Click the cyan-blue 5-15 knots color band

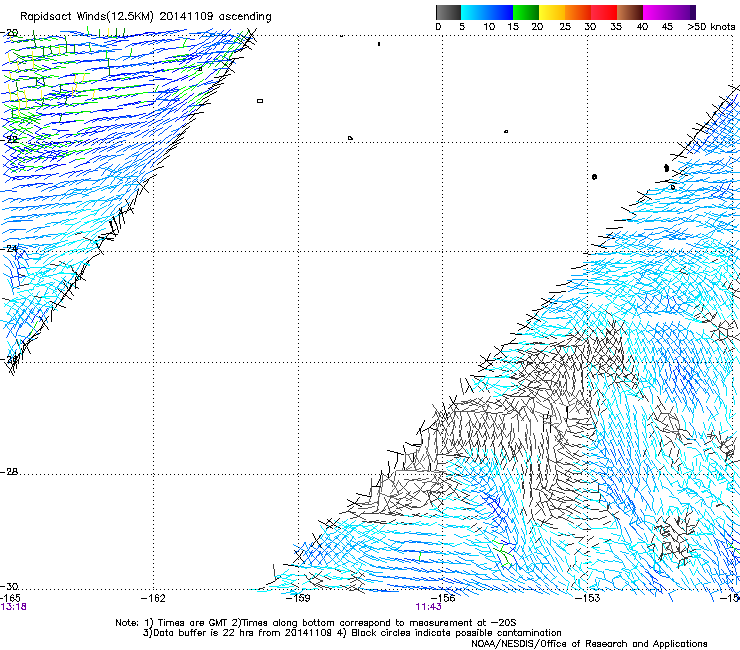[487, 12]
